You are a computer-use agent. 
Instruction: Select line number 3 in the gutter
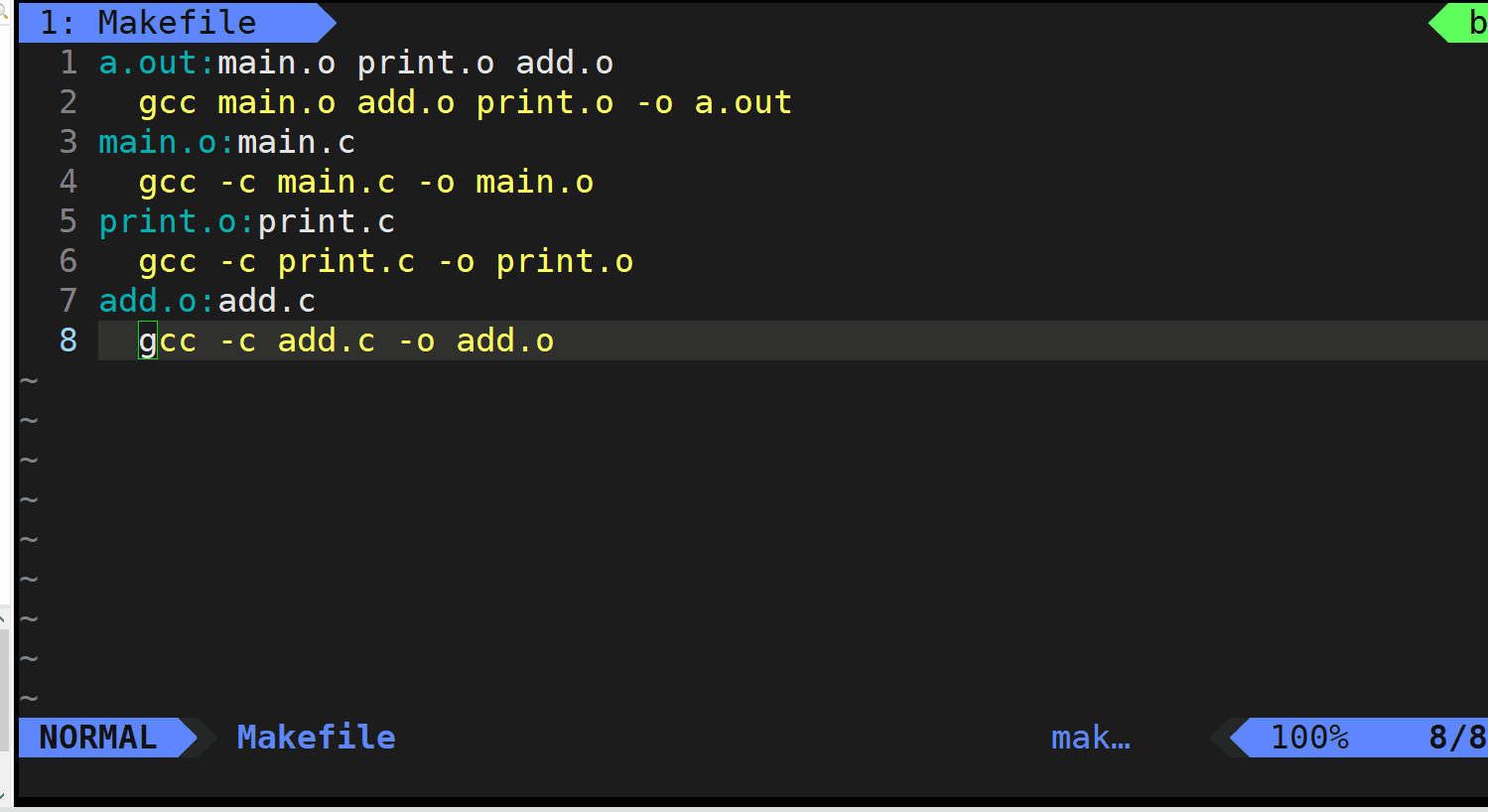point(68,141)
